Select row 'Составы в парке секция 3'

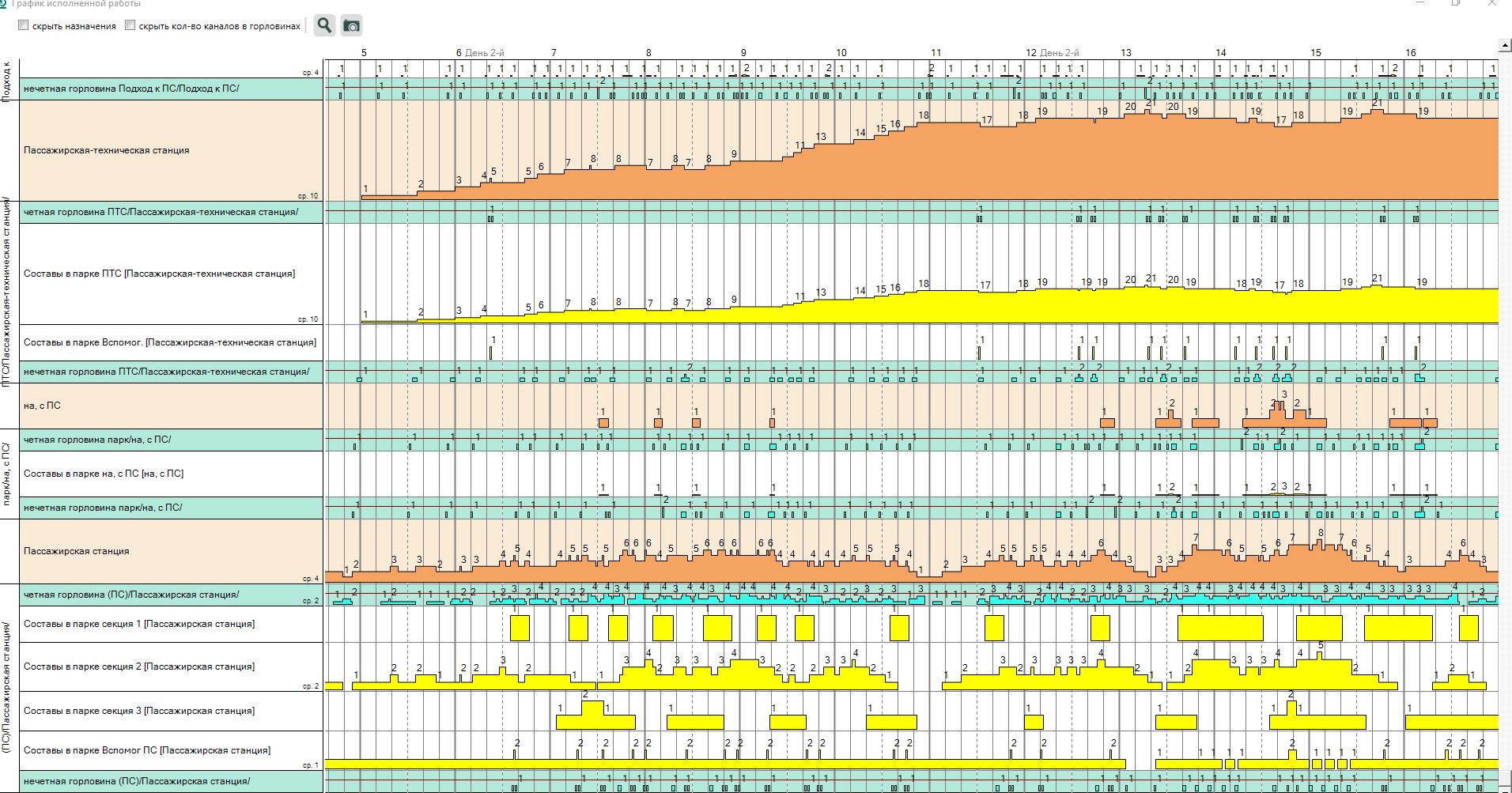click(139, 711)
